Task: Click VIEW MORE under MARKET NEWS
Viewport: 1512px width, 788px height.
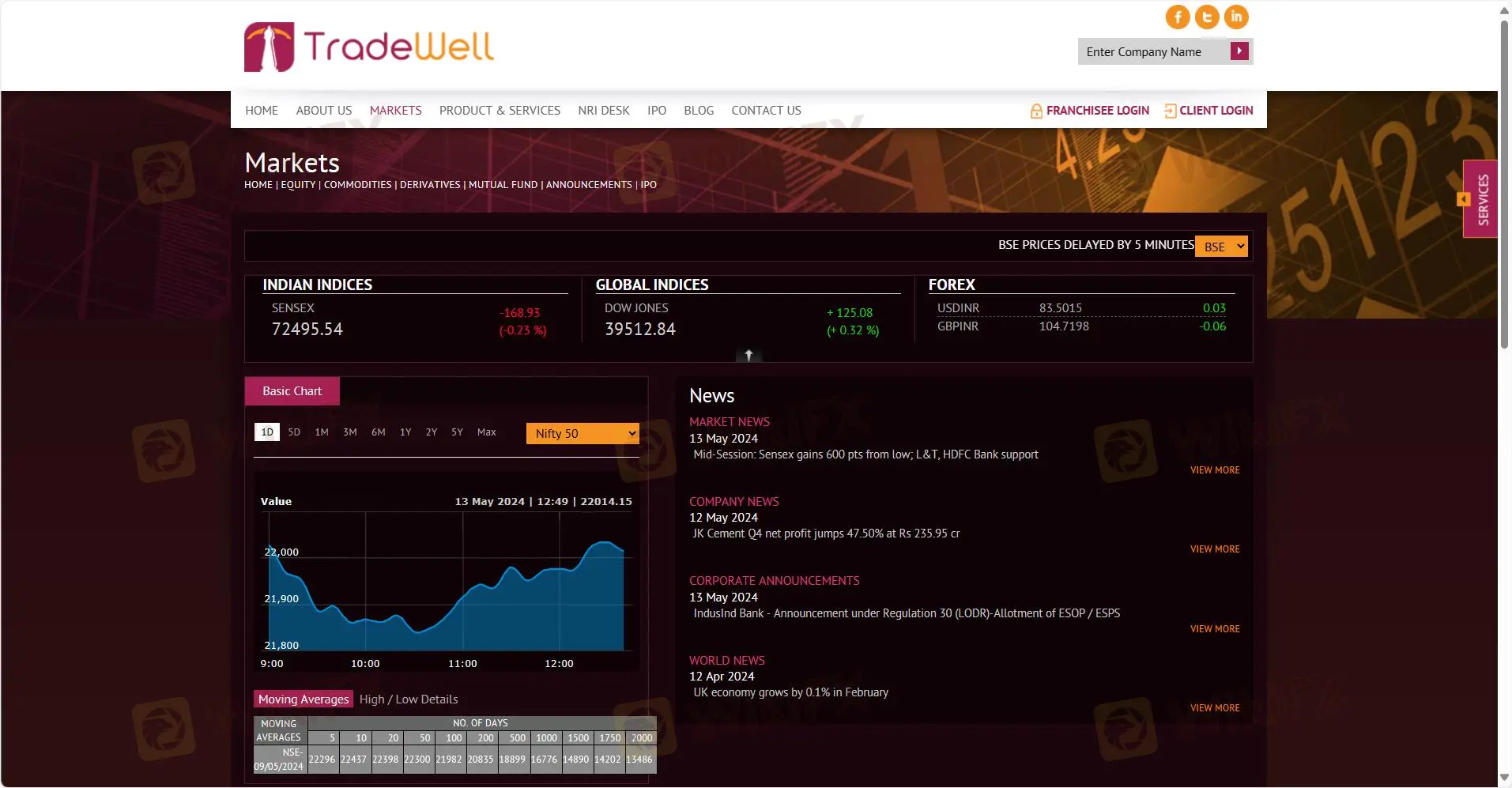Action: pos(1214,469)
